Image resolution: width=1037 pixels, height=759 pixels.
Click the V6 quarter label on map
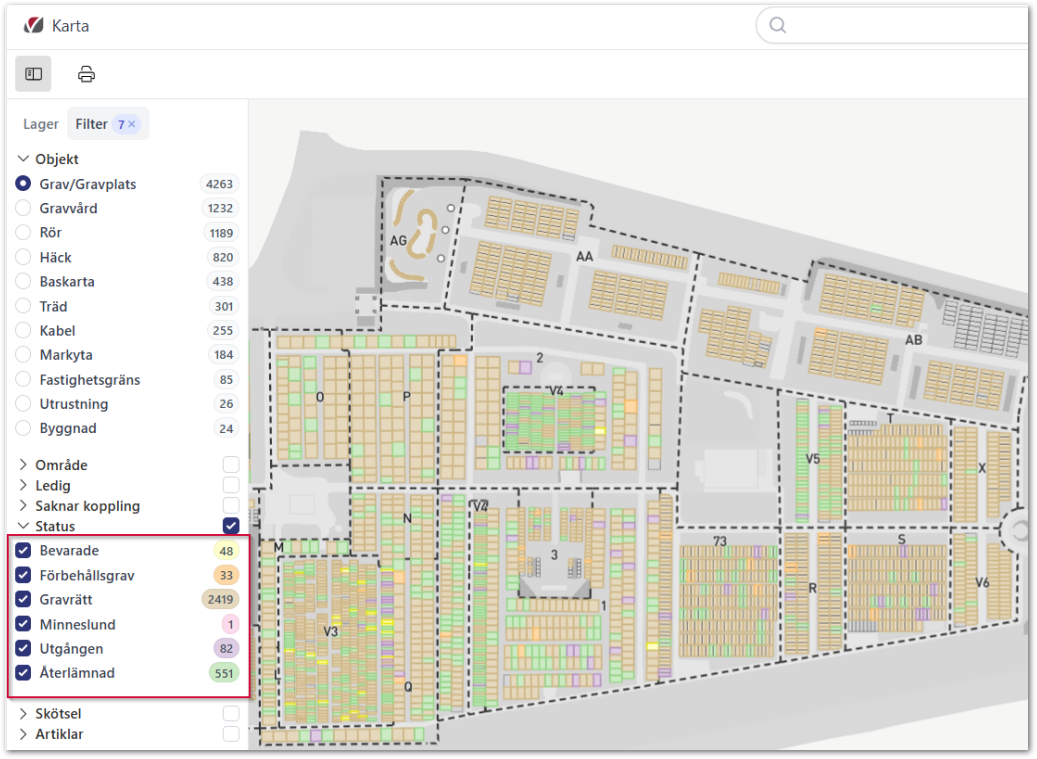tap(983, 582)
